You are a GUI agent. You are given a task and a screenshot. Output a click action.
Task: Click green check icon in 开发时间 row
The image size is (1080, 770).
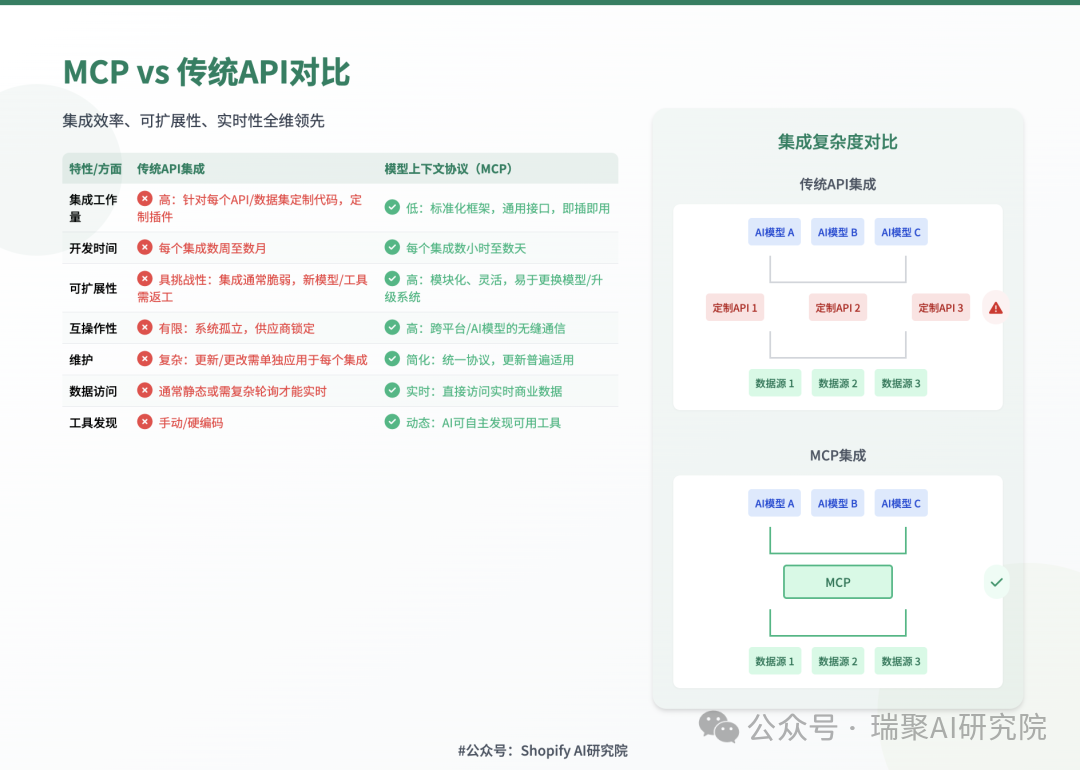pos(392,247)
